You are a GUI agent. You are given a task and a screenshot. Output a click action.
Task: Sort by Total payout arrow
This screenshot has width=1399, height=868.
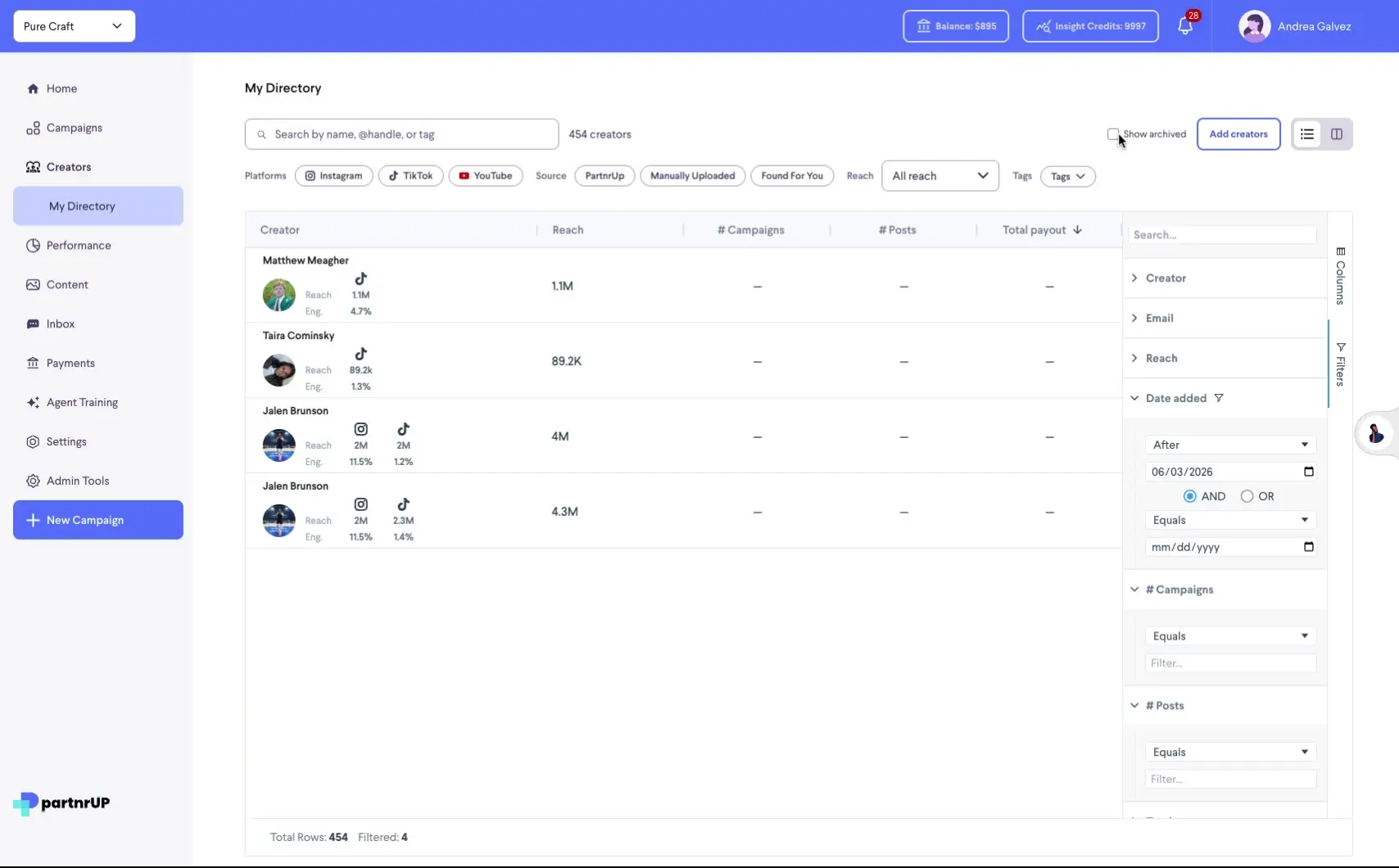pos(1078,230)
